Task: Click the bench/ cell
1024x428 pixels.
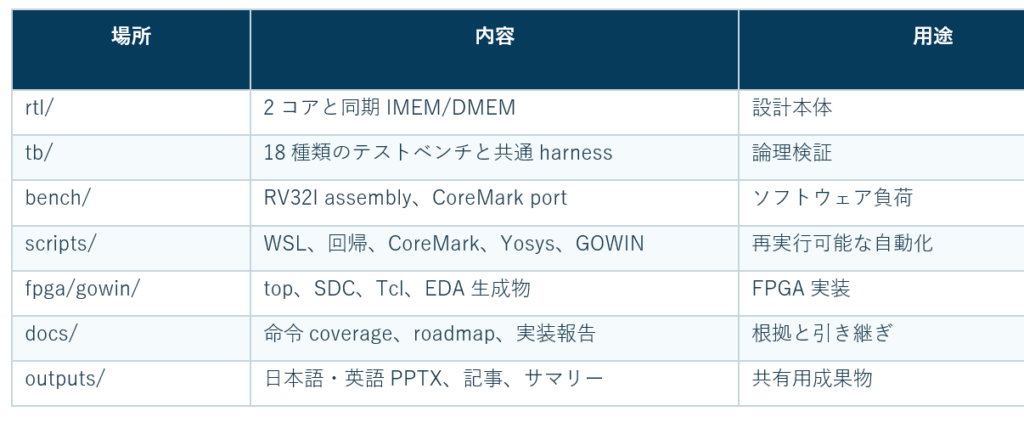Action: tap(131, 203)
